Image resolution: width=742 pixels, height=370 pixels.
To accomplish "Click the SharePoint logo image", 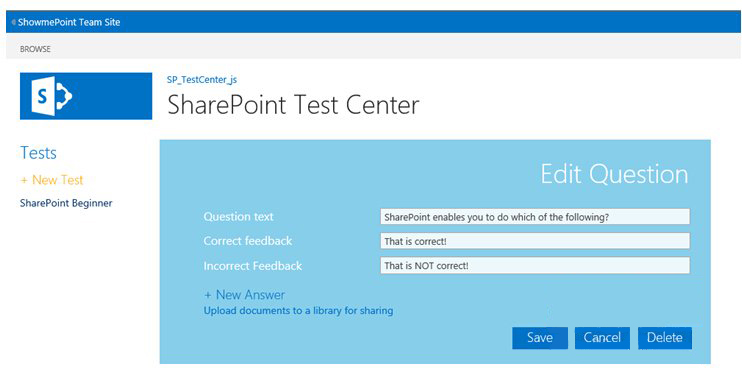I will pos(86,96).
